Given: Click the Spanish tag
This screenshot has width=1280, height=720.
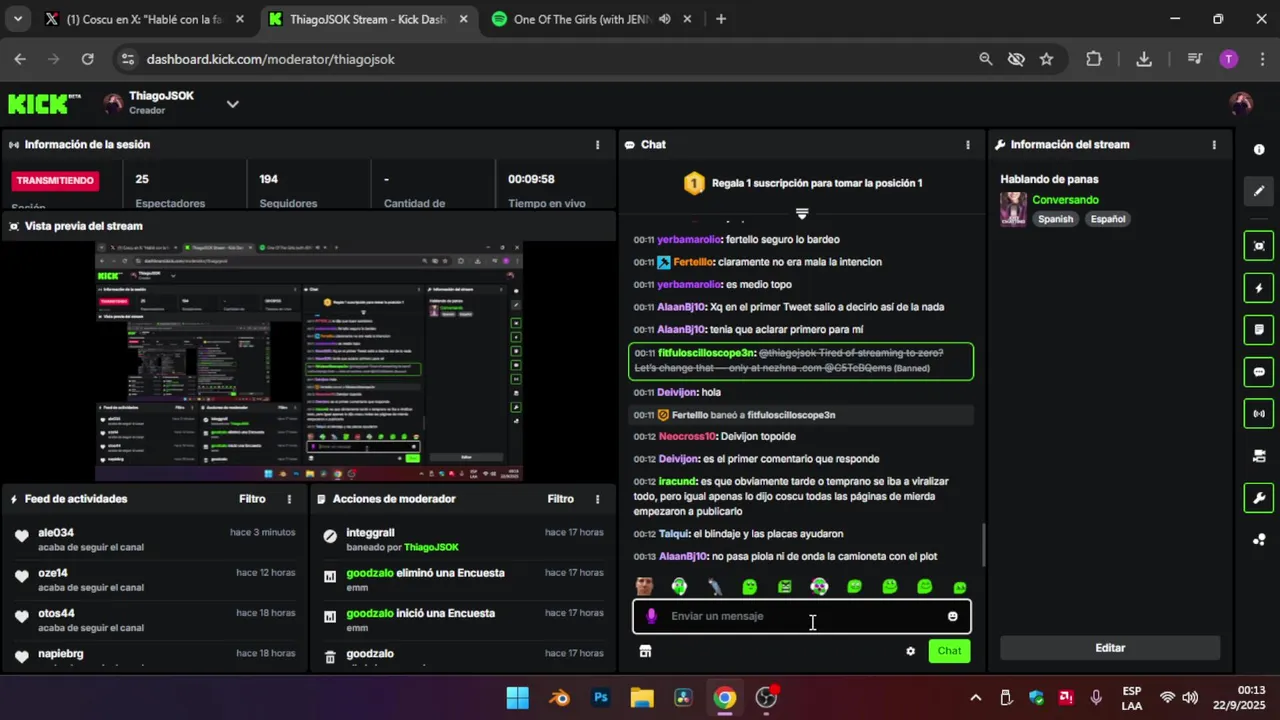Looking at the screenshot, I should click(1055, 219).
